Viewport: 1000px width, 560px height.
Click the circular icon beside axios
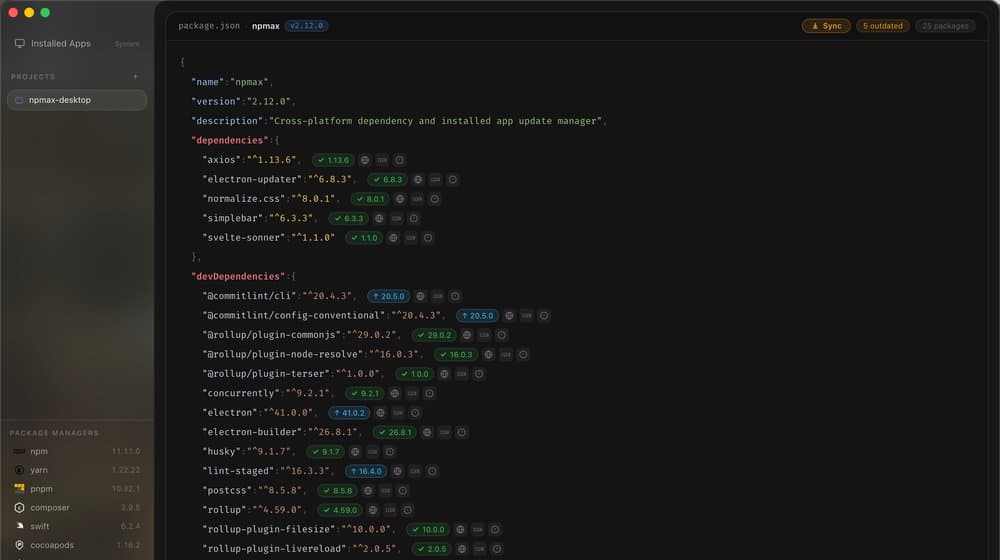tap(399, 160)
